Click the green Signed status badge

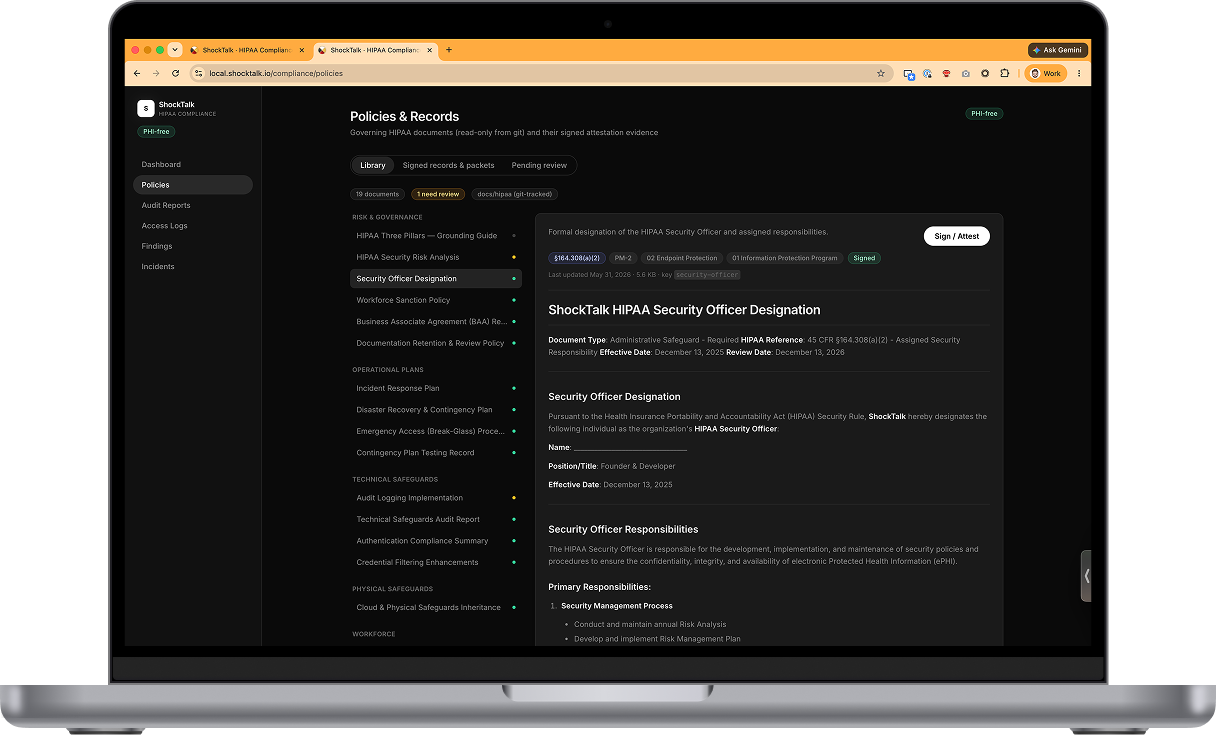coord(864,258)
